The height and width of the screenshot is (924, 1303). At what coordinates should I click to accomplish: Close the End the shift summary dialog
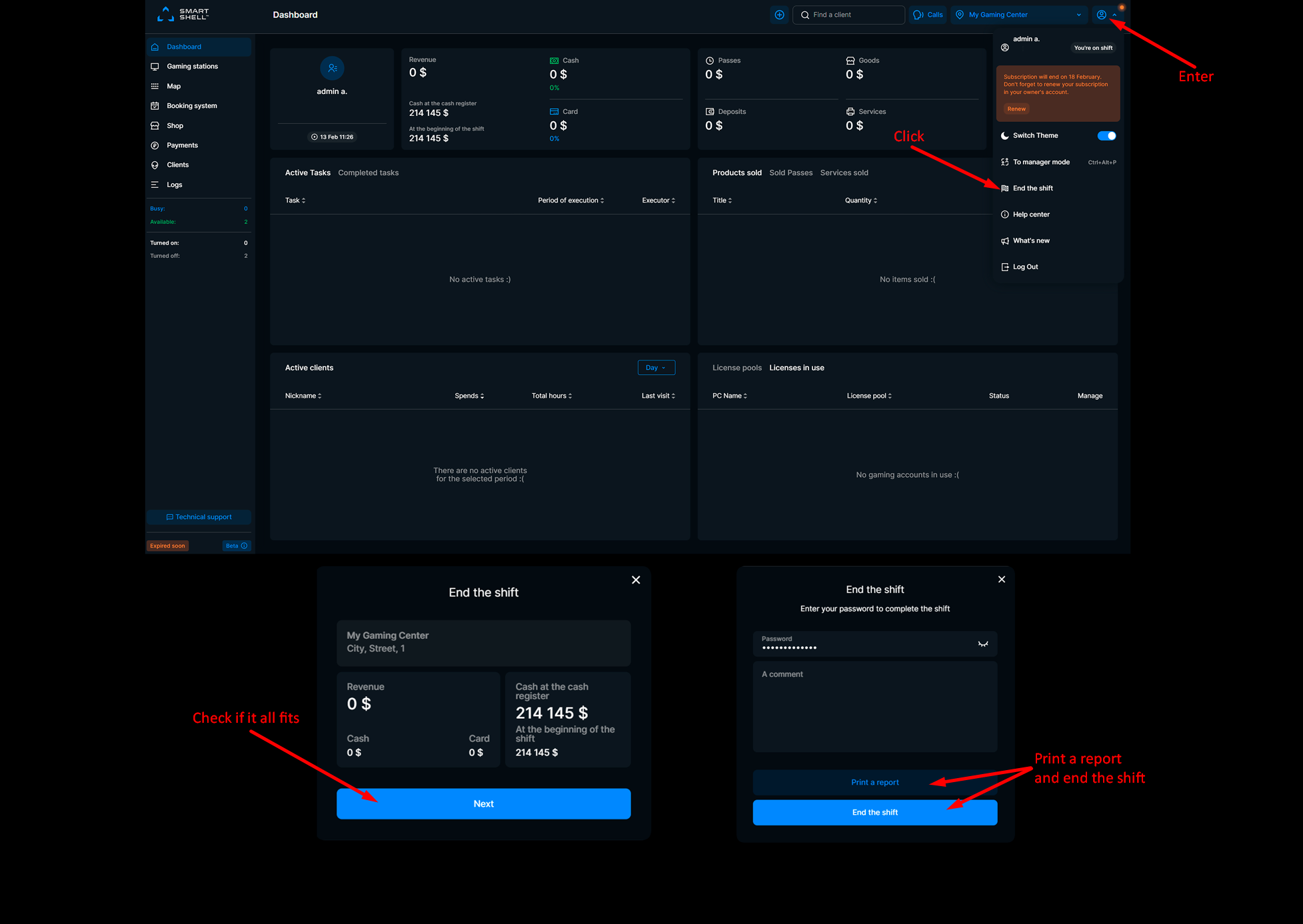pyautogui.click(x=636, y=580)
